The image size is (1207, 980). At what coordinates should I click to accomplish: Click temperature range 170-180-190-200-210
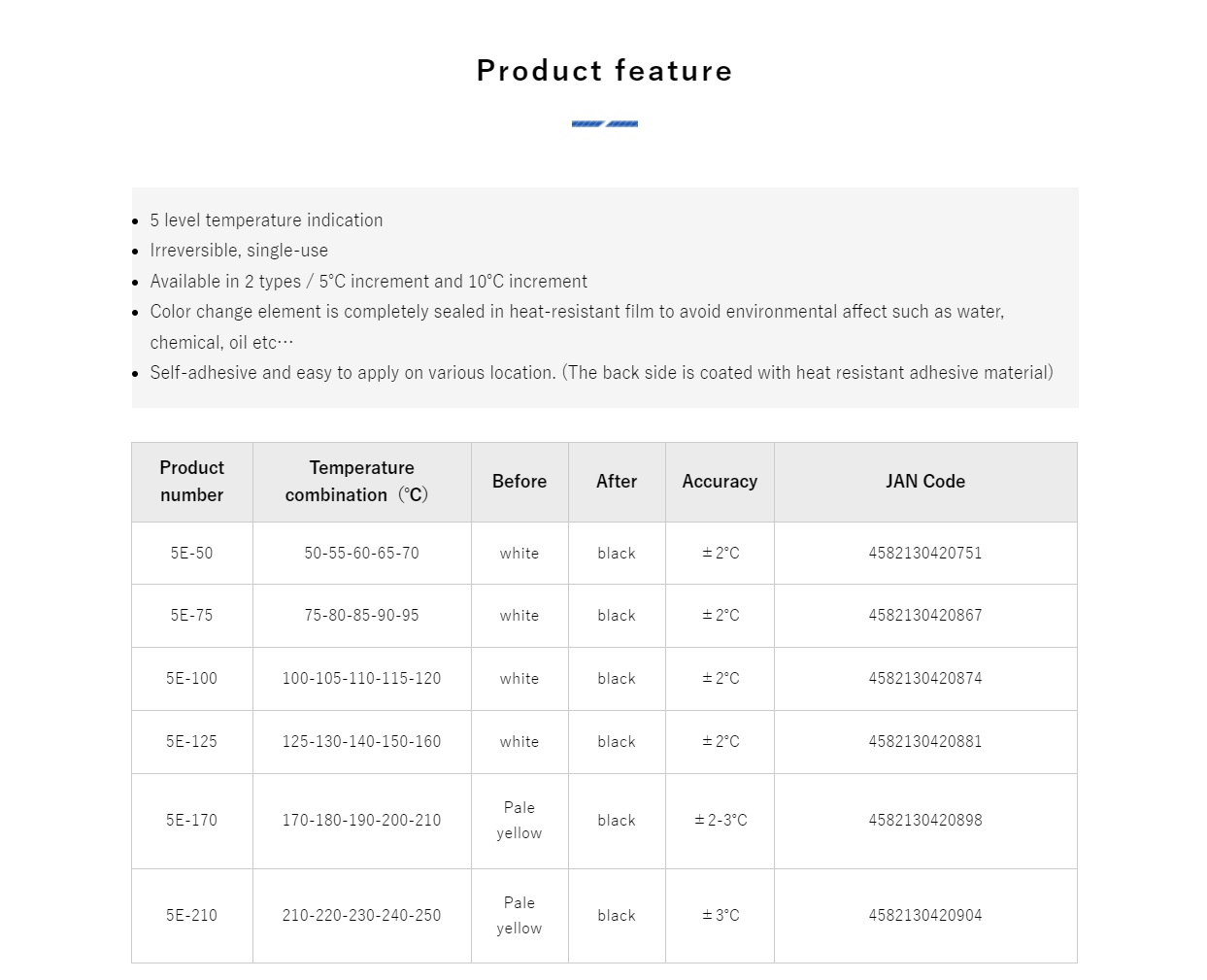coord(362,820)
